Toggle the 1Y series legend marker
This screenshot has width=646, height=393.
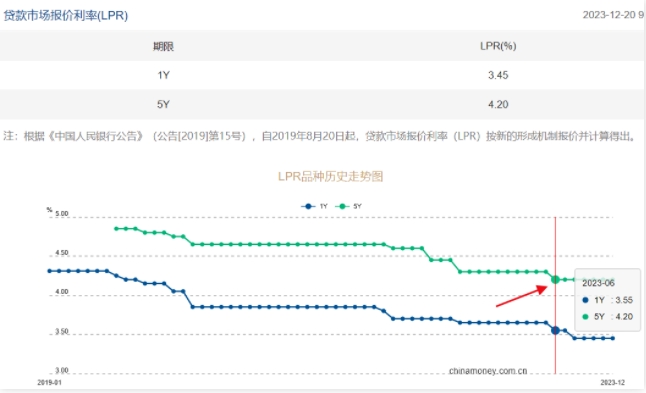click(x=308, y=206)
